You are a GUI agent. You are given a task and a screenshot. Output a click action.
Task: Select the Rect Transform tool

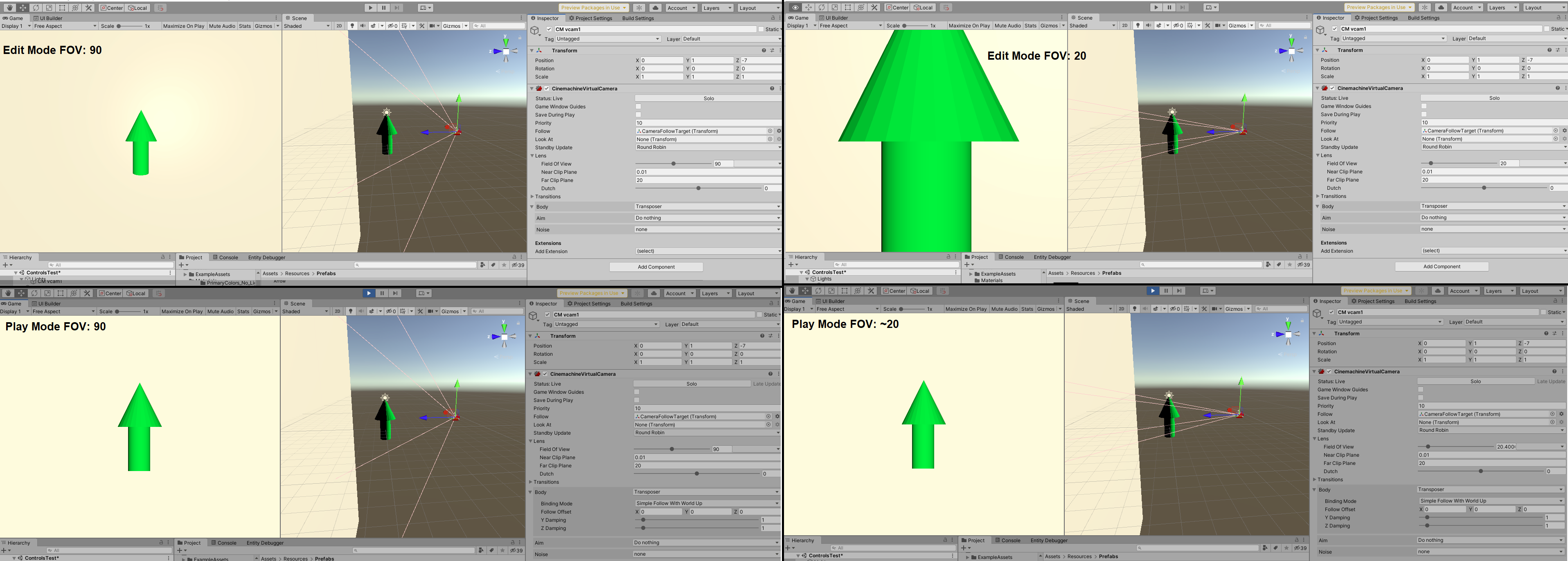(x=61, y=8)
